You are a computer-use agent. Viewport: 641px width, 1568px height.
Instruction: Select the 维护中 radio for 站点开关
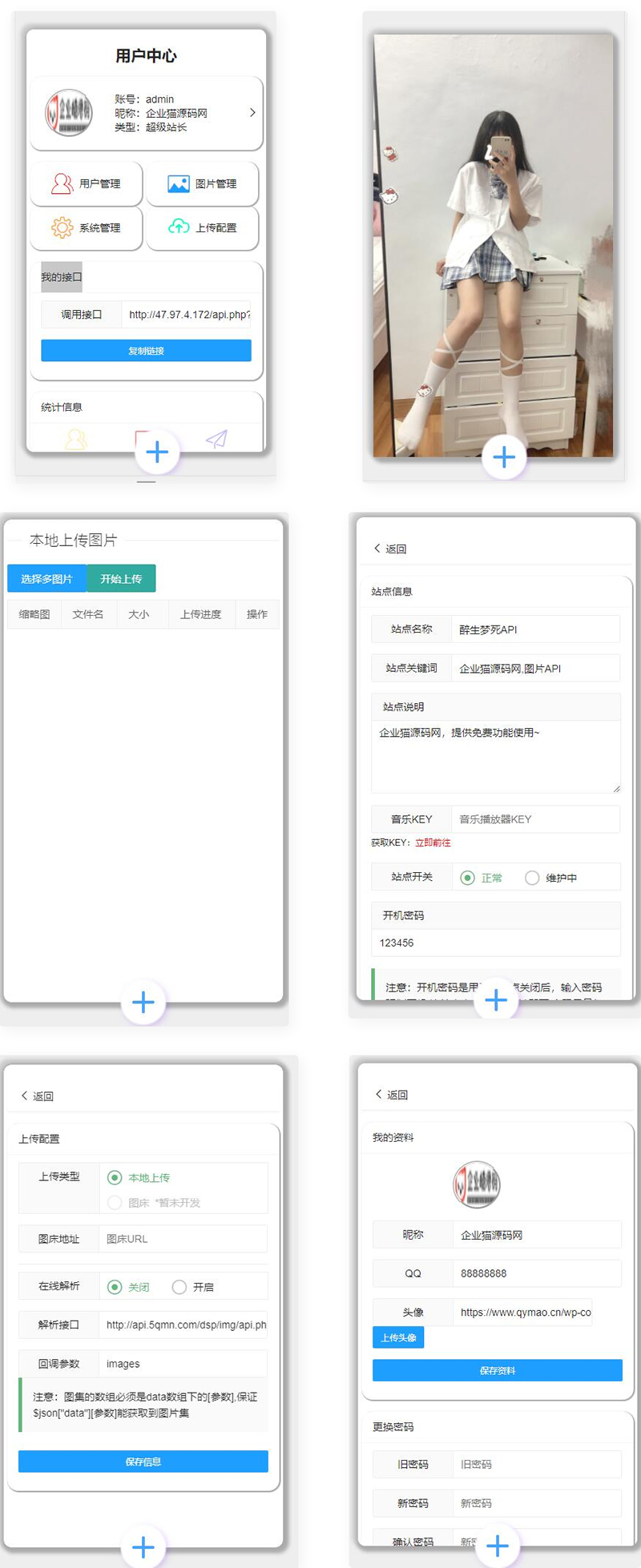532,878
